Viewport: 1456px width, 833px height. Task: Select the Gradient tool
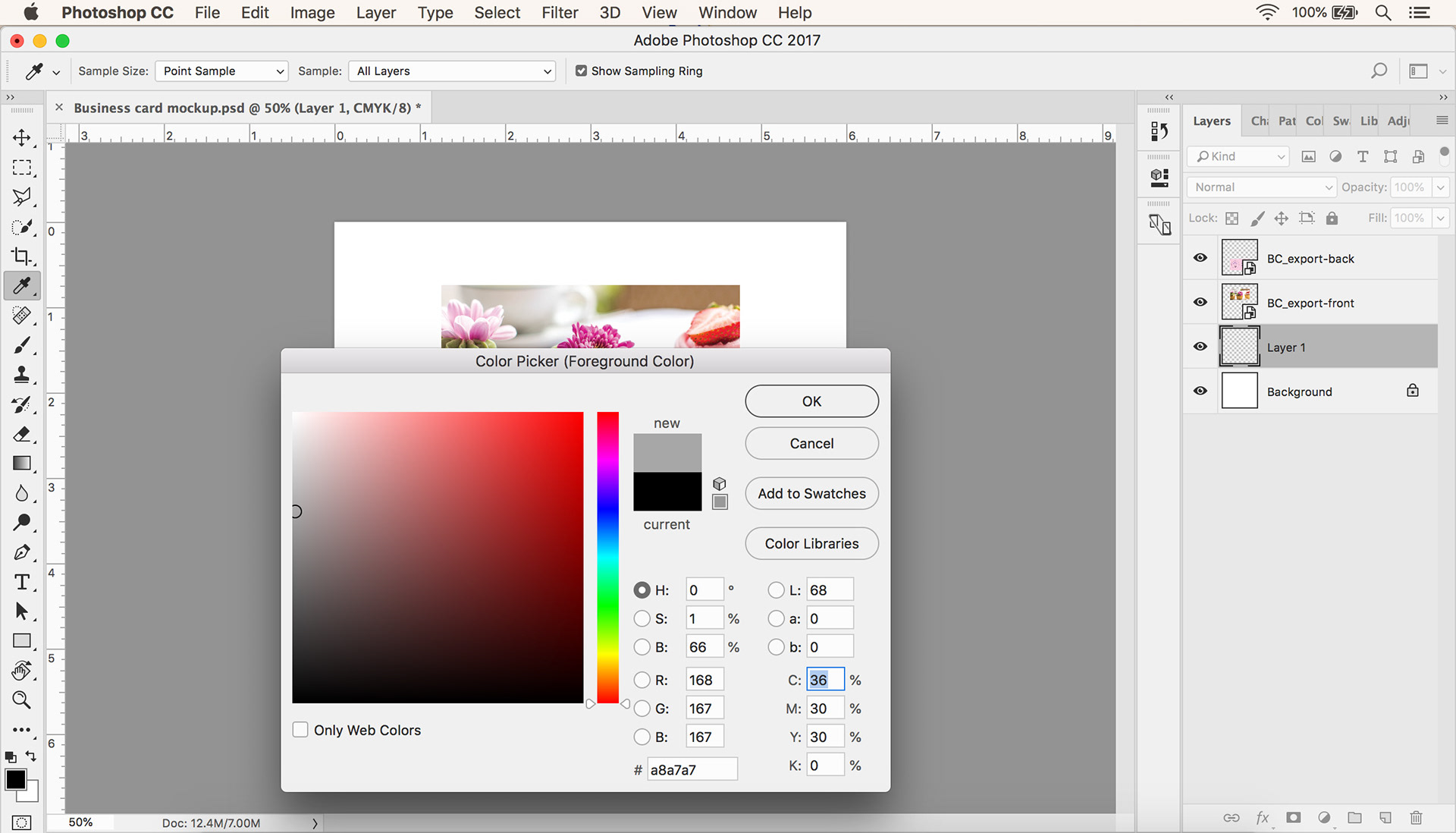pos(22,464)
